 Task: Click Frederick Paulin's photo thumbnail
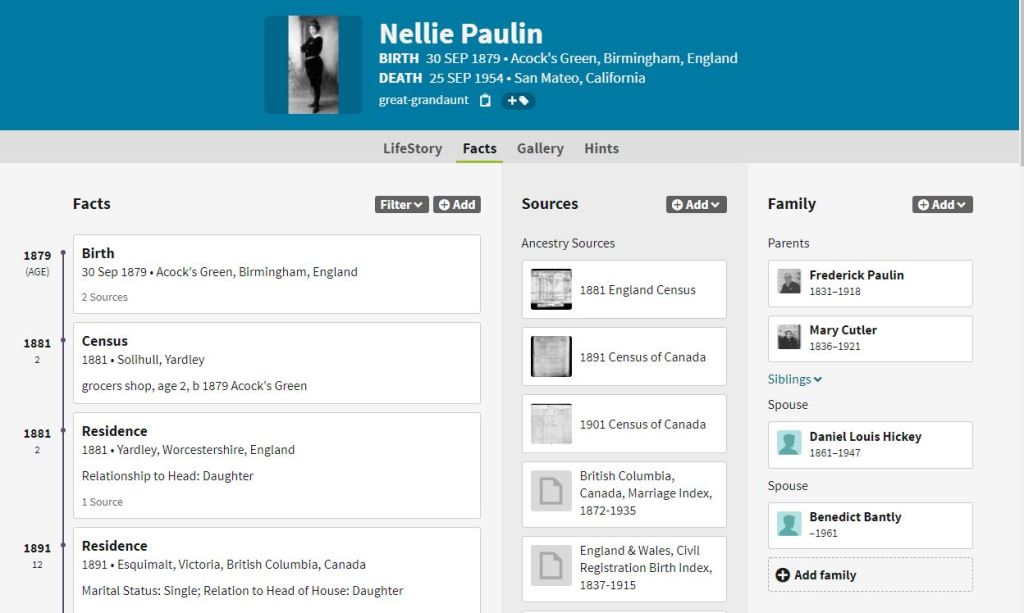[789, 283]
